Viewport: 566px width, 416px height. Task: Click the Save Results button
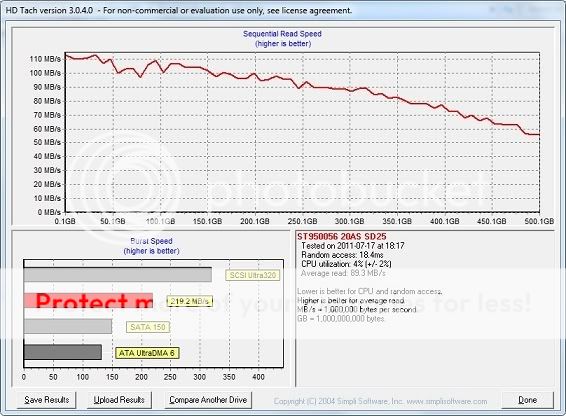(47, 400)
